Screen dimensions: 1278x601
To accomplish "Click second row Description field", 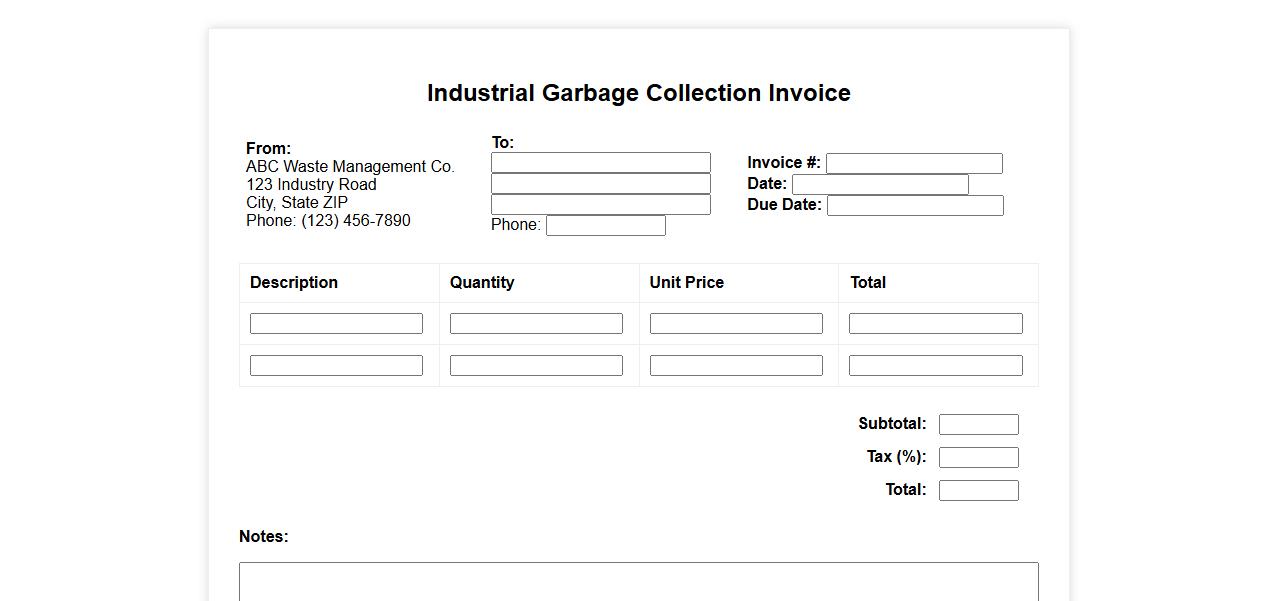I will coord(336,366).
